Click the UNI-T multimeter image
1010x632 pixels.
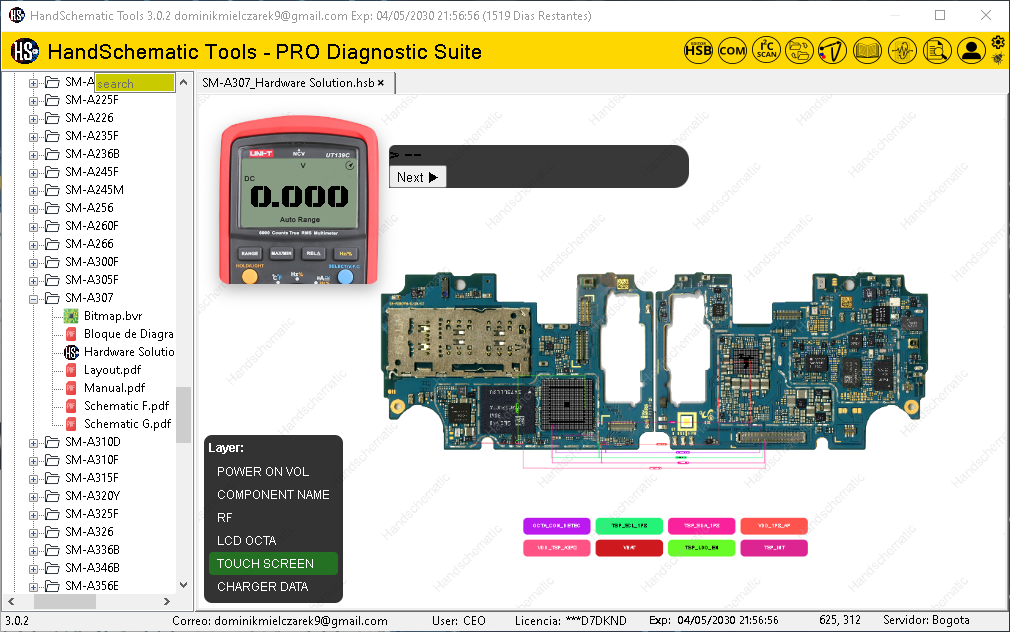(x=299, y=200)
